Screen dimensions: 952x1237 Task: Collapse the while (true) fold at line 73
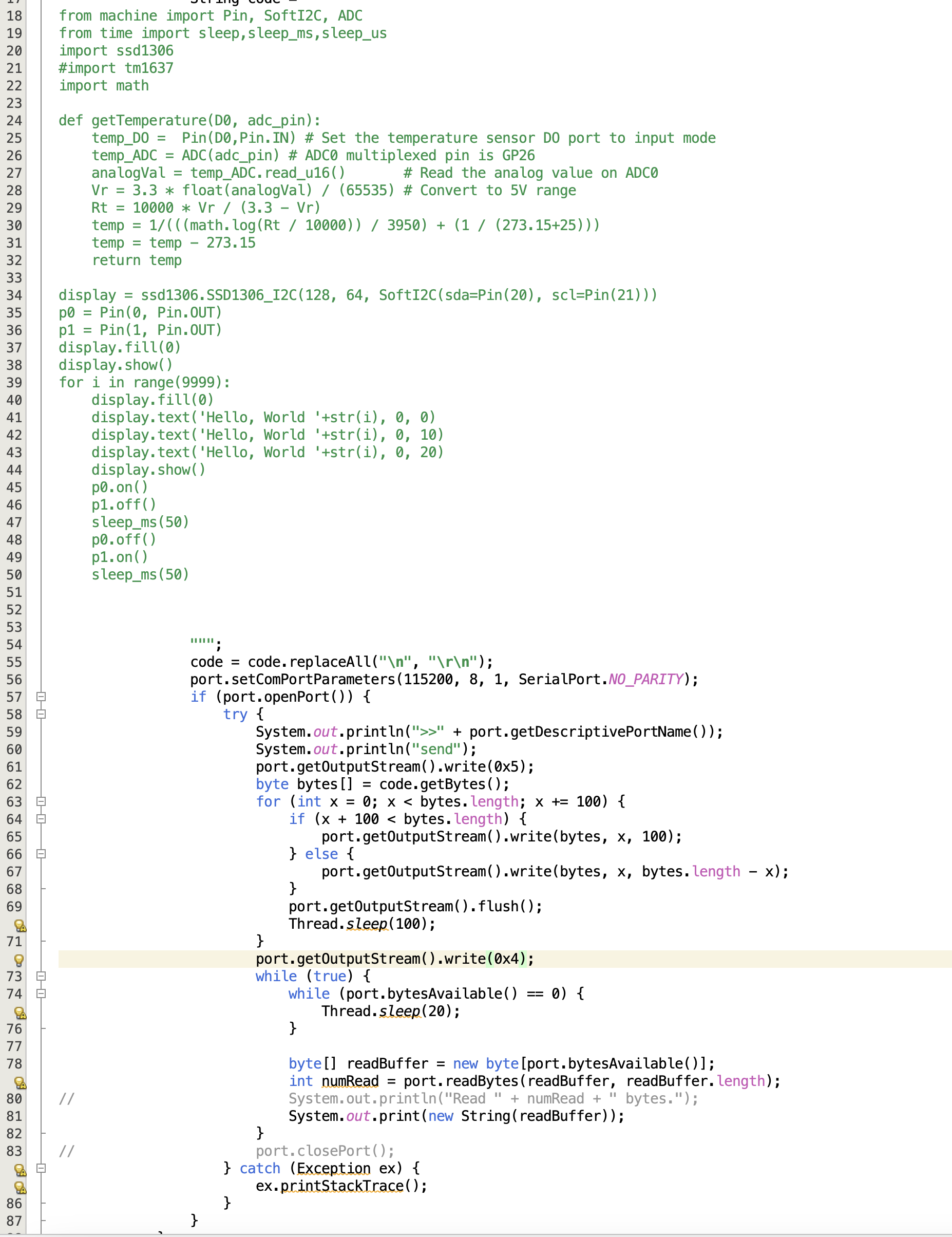coord(41,976)
